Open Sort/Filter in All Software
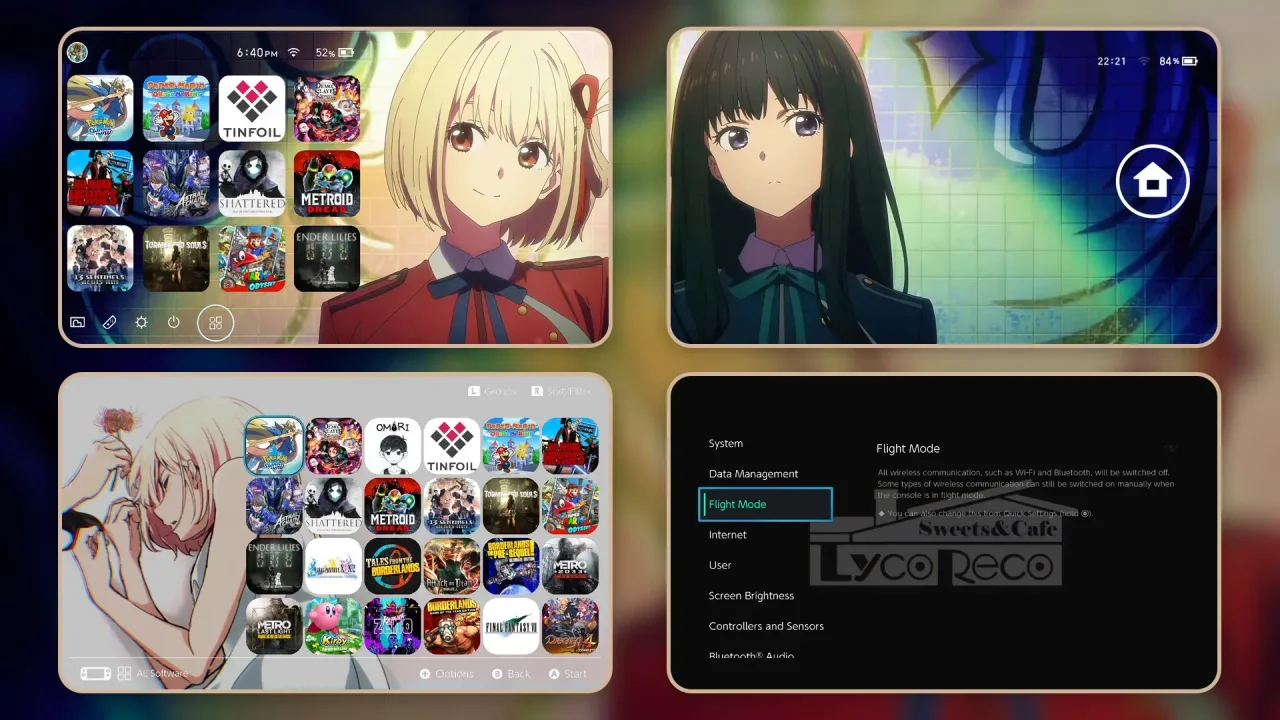The width and height of the screenshot is (1280, 720). 561,391
